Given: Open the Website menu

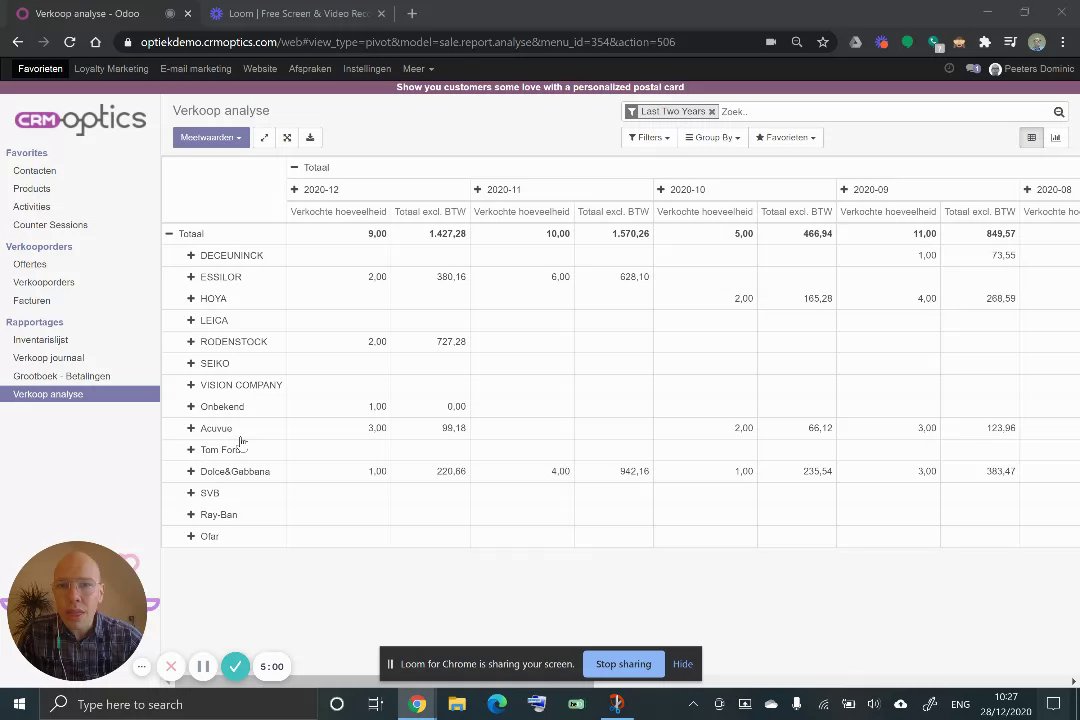Looking at the screenshot, I should (260, 69).
